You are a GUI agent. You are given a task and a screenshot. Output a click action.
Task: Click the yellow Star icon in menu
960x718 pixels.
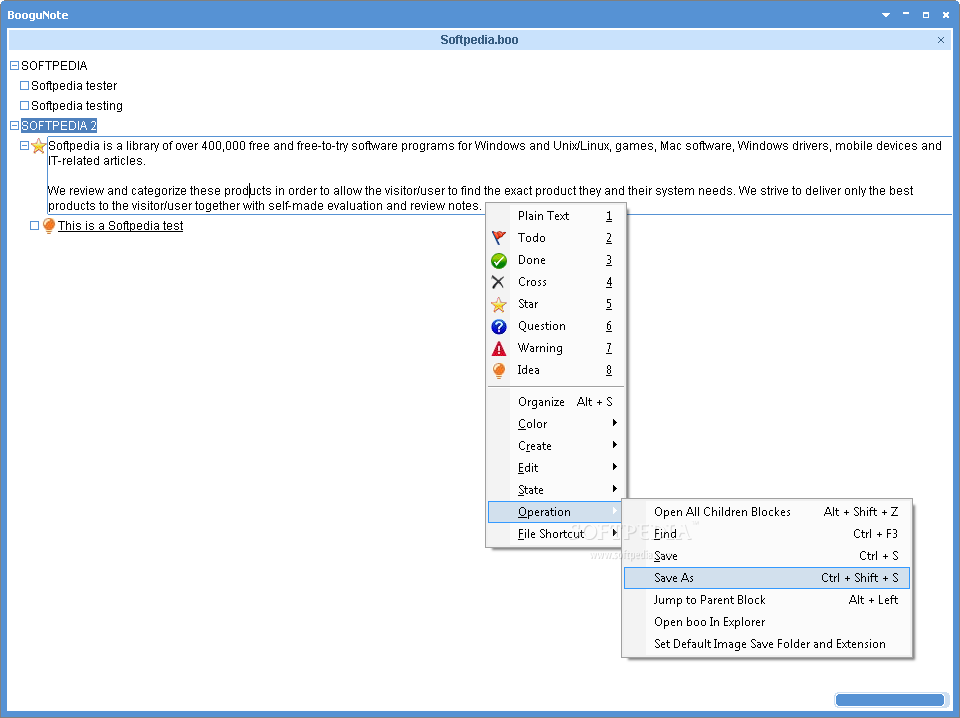click(499, 304)
